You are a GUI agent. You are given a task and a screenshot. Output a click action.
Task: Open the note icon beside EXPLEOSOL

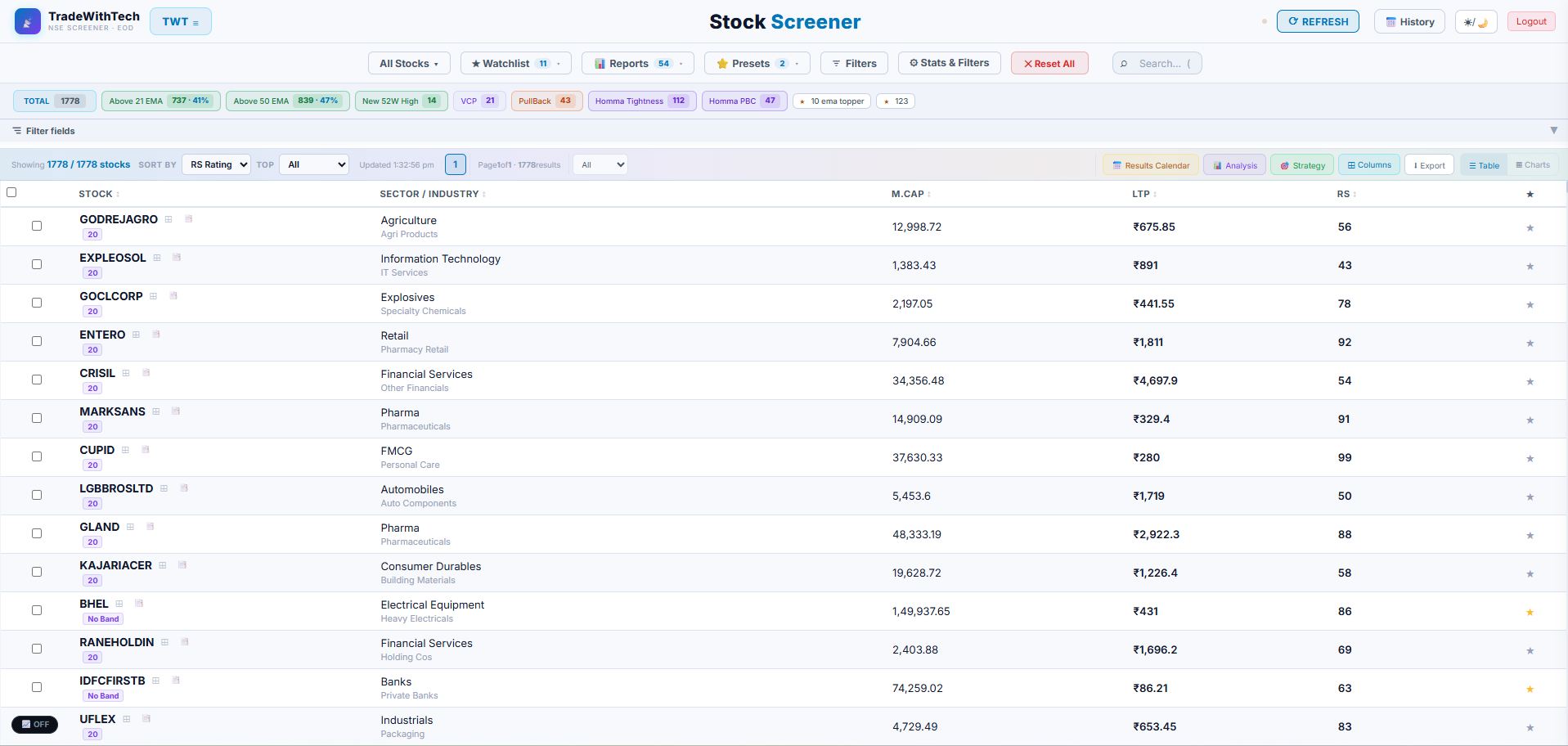[177, 258]
